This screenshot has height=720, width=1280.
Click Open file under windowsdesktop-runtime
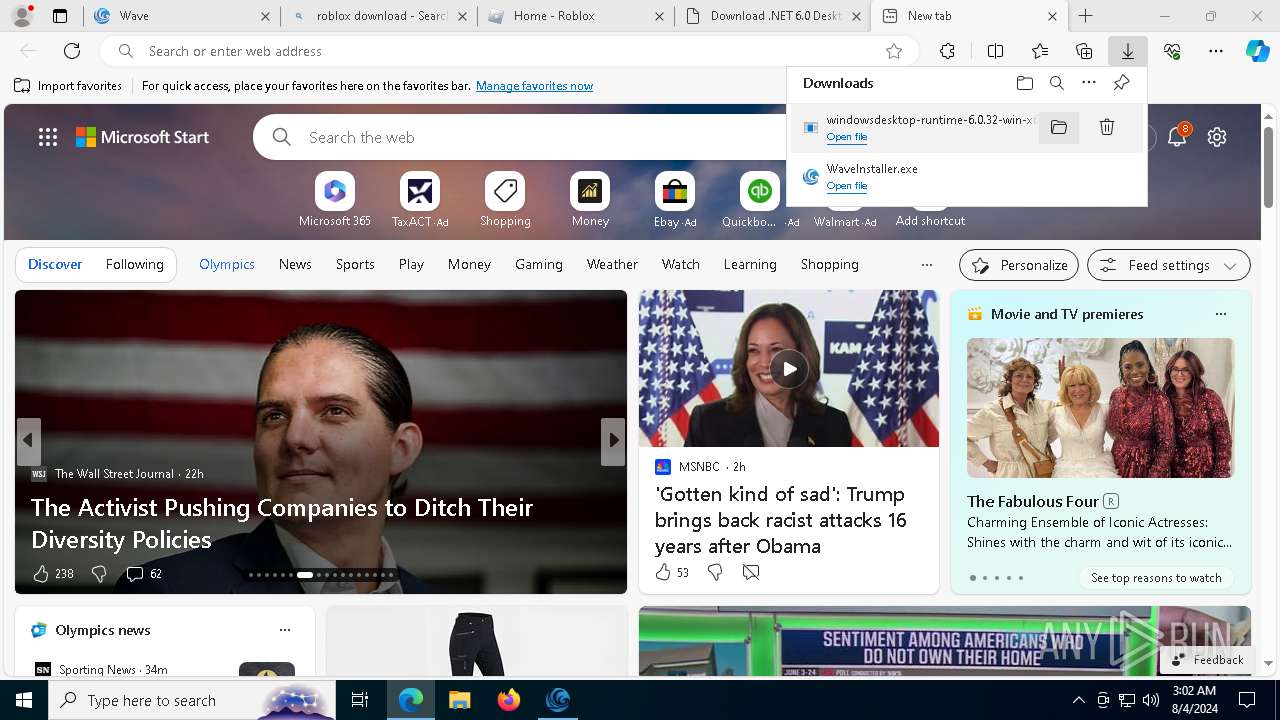pos(846,137)
